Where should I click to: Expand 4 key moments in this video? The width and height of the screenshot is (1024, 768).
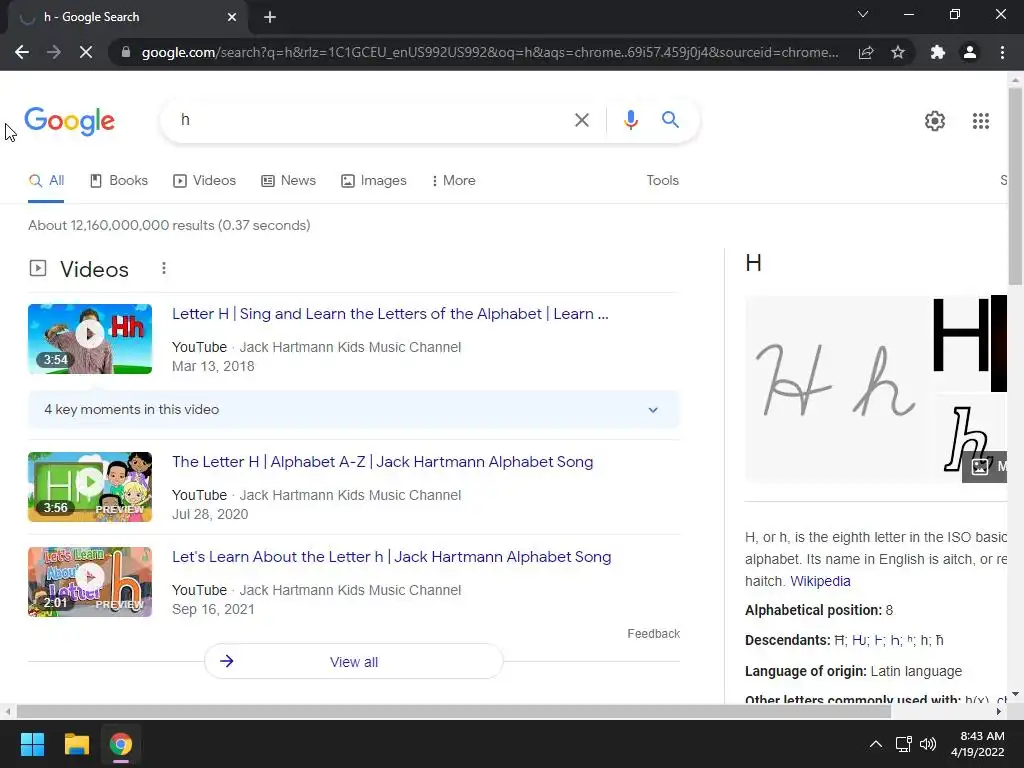pyautogui.click(x=353, y=410)
